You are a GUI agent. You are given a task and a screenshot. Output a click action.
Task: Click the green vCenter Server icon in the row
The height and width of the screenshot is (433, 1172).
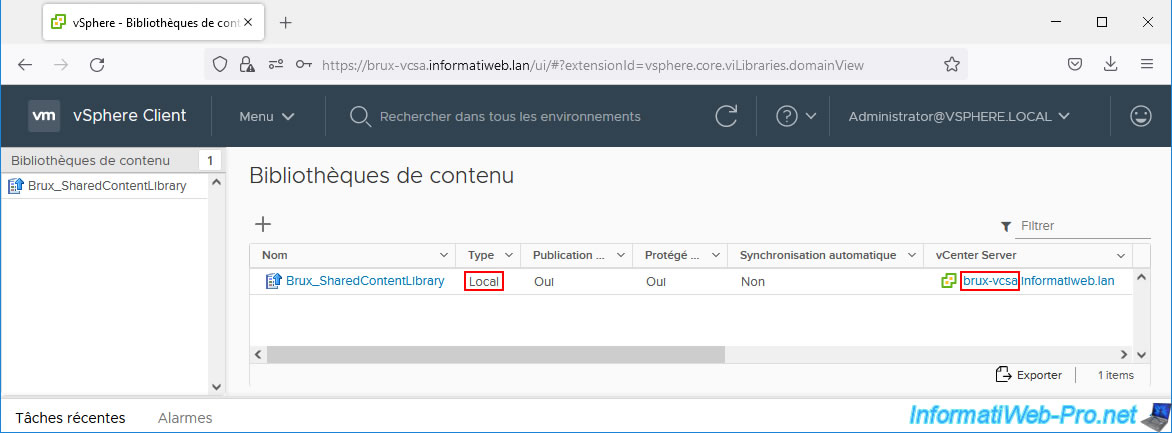pos(949,281)
